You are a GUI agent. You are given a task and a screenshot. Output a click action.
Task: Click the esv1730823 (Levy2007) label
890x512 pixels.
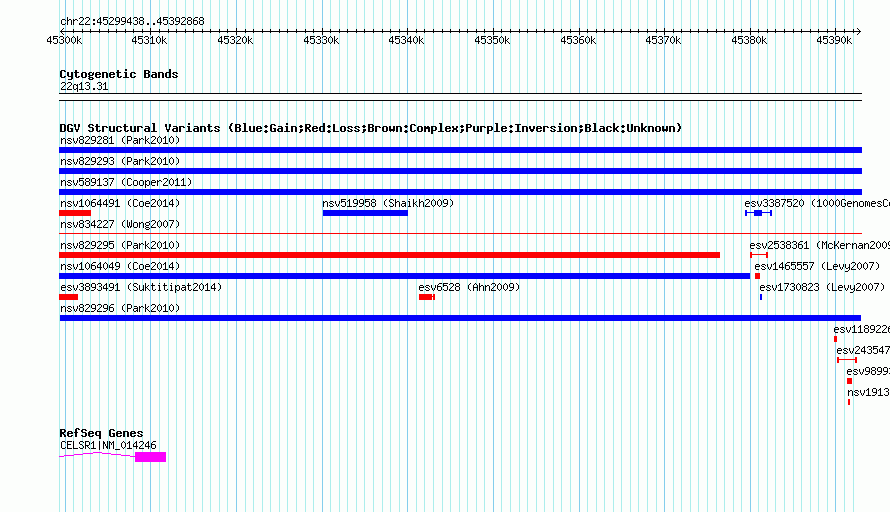[822, 287]
